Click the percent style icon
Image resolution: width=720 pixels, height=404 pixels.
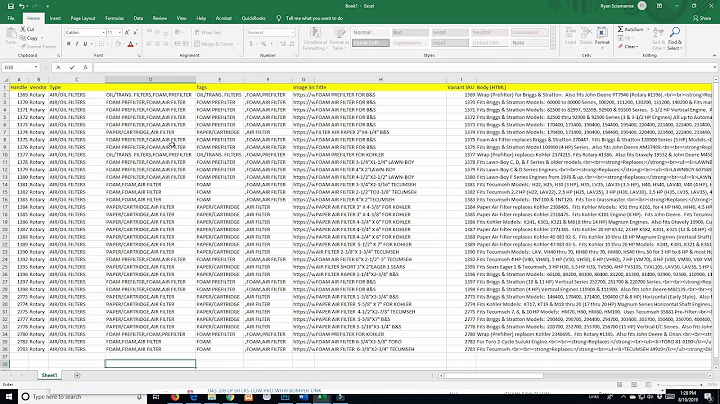click(264, 44)
